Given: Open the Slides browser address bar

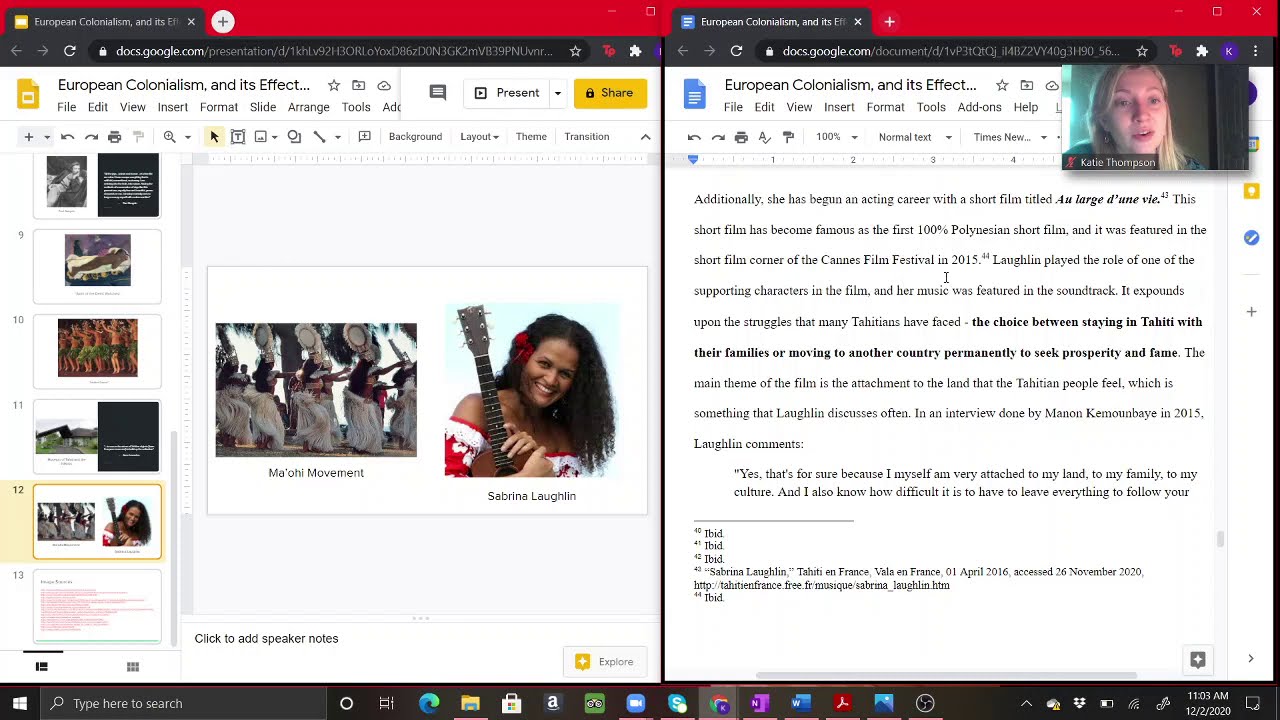Looking at the screenshot, I should pos(334,51).
